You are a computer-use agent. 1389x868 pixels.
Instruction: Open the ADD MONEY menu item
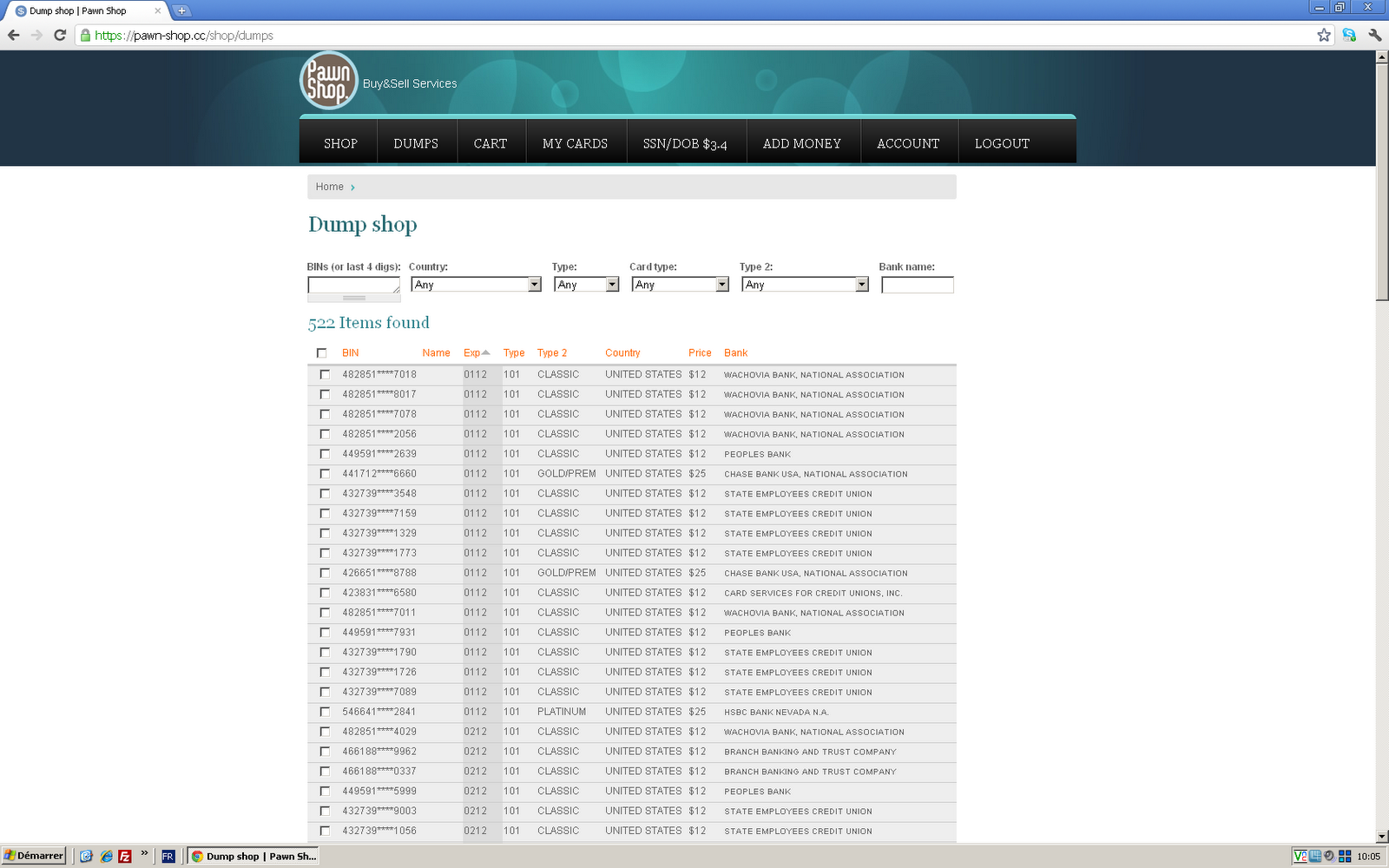[x=802, y=143]
